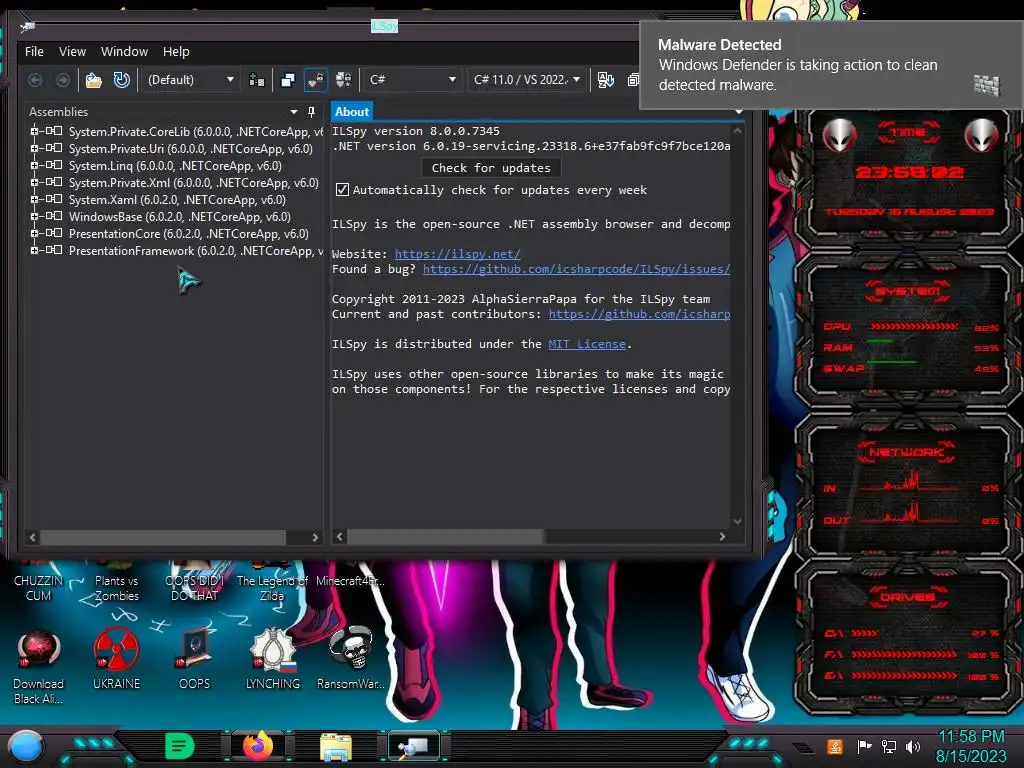The width and height of the screenshot is (1024, 768).
Task: Click the network tray icon
Action: tap(889, 746)
